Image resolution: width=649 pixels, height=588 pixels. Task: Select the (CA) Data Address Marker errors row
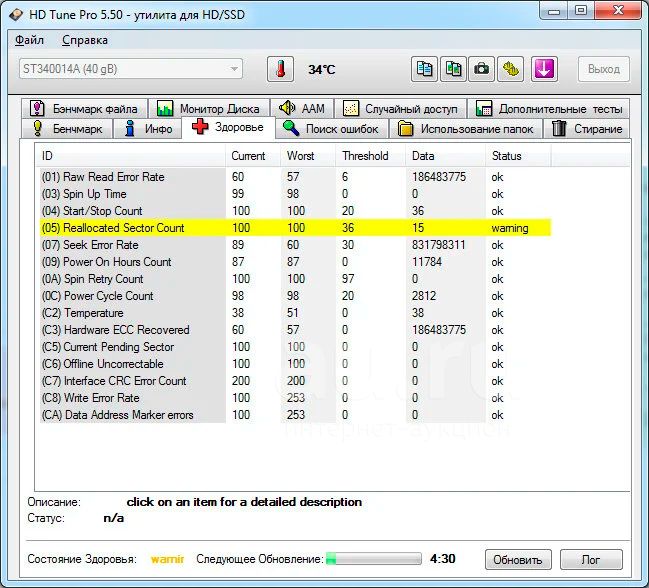(296, 415)
